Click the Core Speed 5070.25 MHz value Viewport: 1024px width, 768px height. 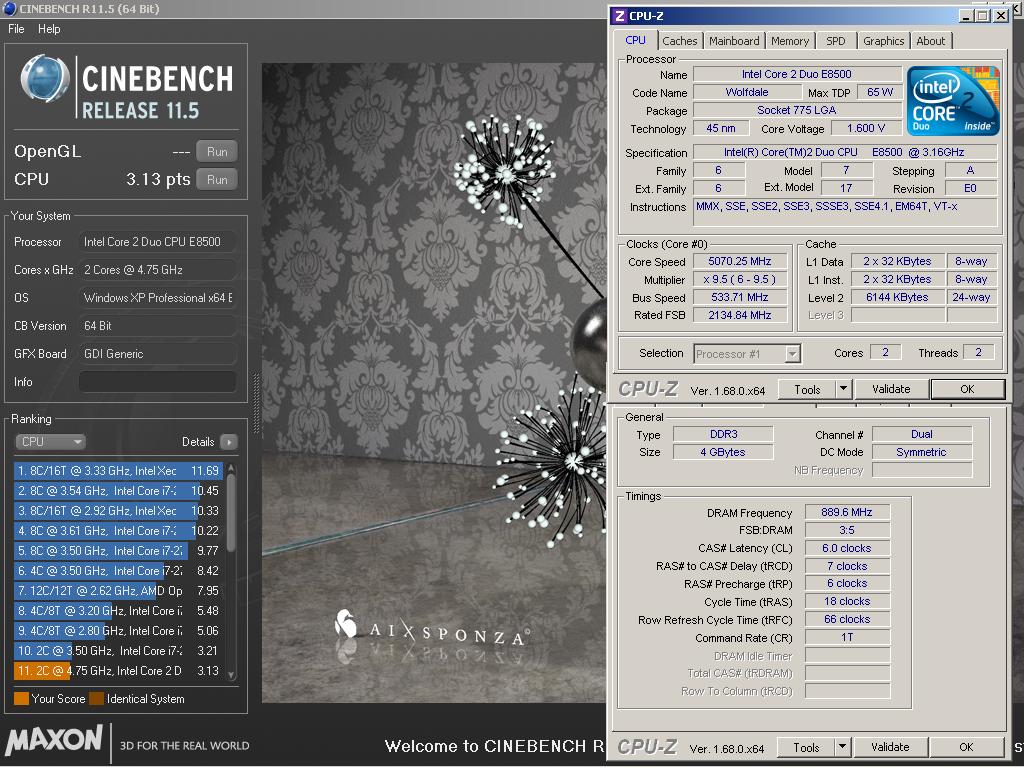click(740, 261)
